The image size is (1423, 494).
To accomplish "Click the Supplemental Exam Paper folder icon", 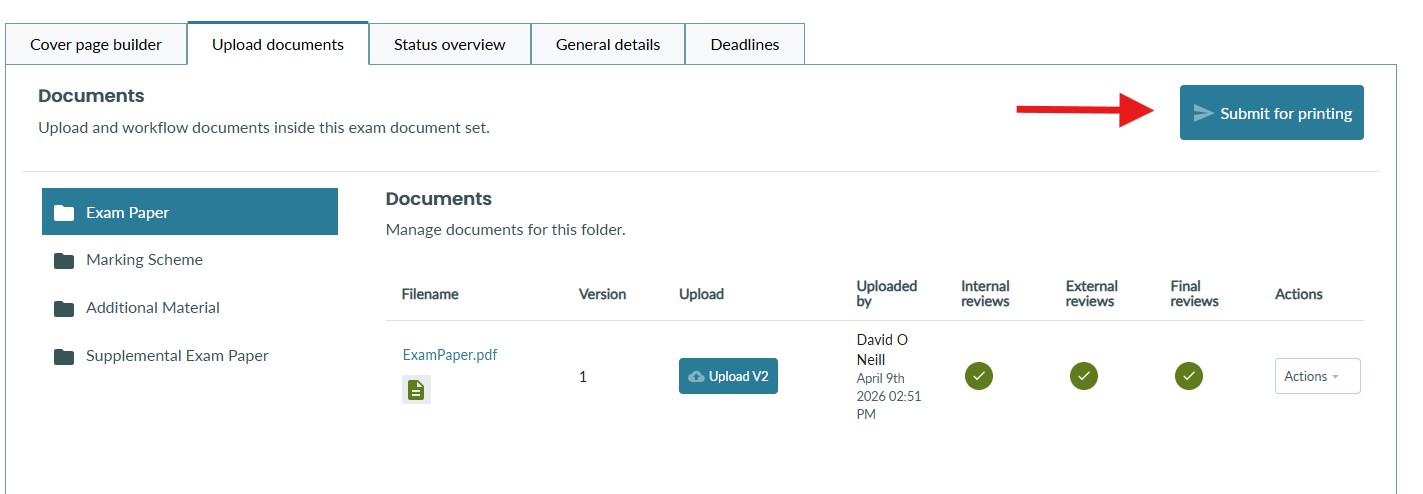I will click(64, 356).
